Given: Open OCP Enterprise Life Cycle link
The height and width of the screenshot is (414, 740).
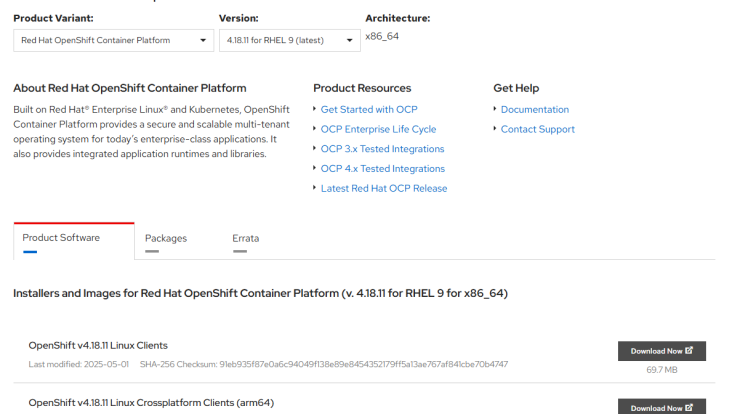Looking at the screenshot, I should coord(378,129).
